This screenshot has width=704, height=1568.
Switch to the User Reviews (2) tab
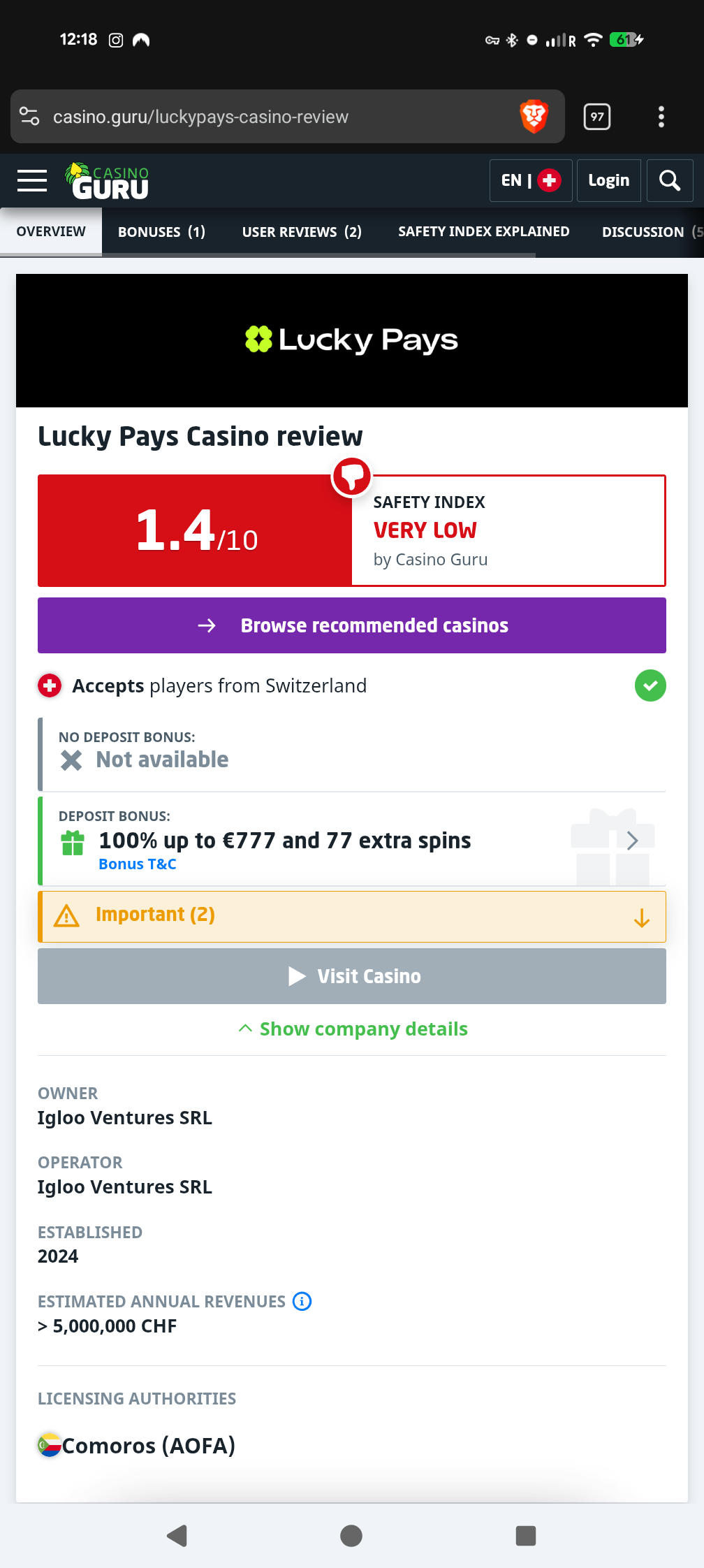point(302,232)
